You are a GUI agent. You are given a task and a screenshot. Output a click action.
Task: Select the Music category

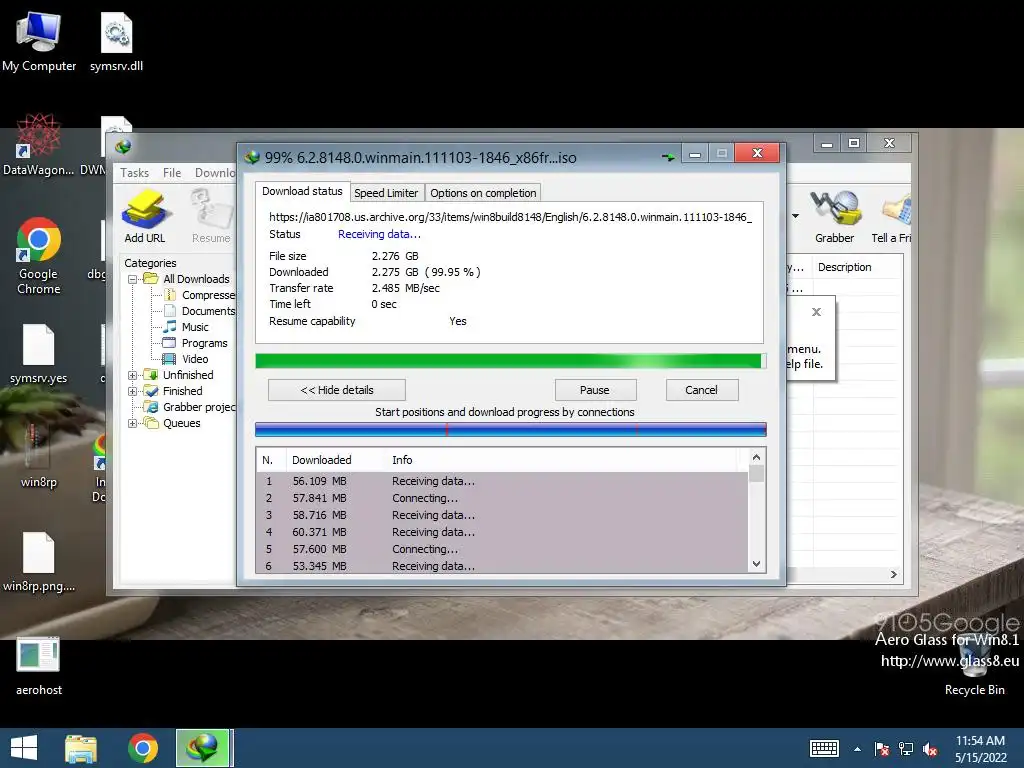[187, 327]
